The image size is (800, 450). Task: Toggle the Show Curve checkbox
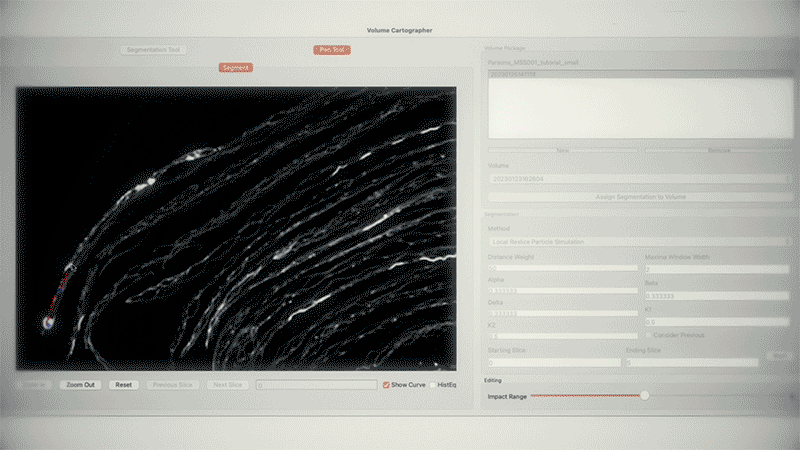click(x=387, y=385)
